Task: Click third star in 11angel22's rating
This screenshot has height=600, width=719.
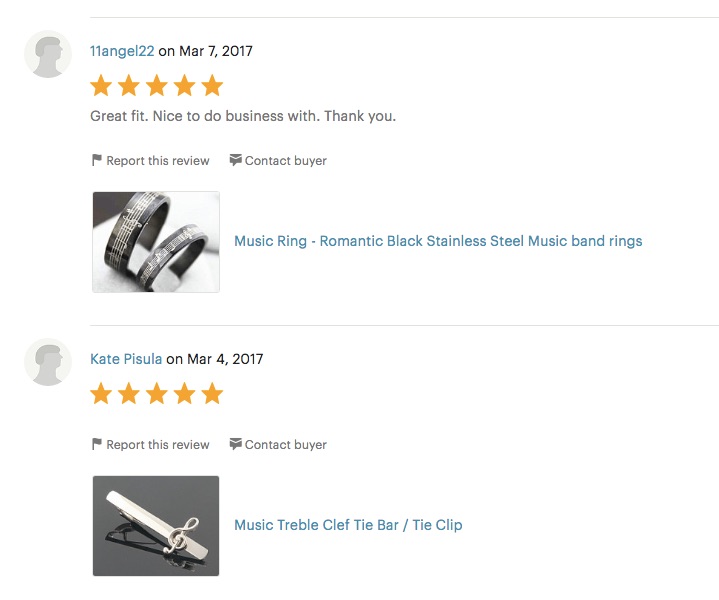Action: coord(157,85)
